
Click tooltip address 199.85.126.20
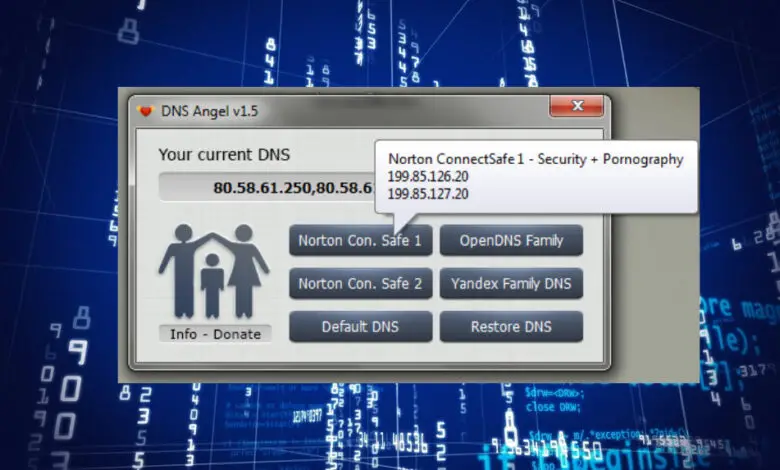(428, 176)
